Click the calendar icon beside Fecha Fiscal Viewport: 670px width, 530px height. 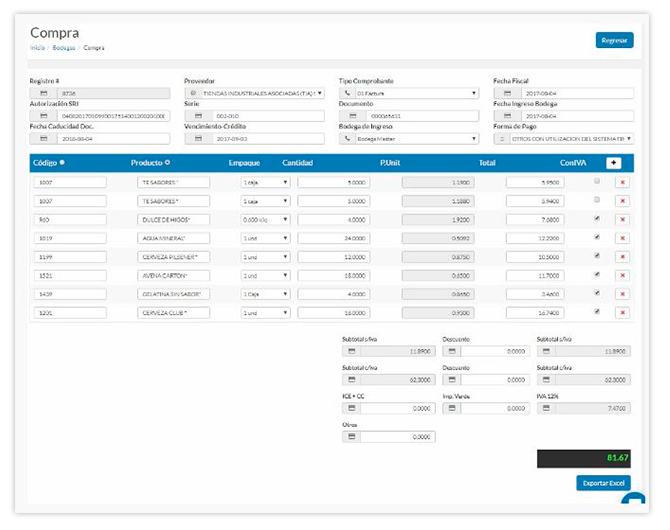pos(501,93)
